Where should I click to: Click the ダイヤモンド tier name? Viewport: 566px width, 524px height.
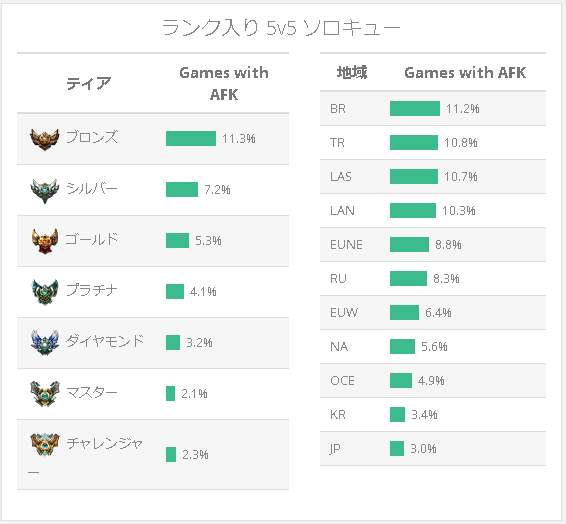[x=105, y=341]
